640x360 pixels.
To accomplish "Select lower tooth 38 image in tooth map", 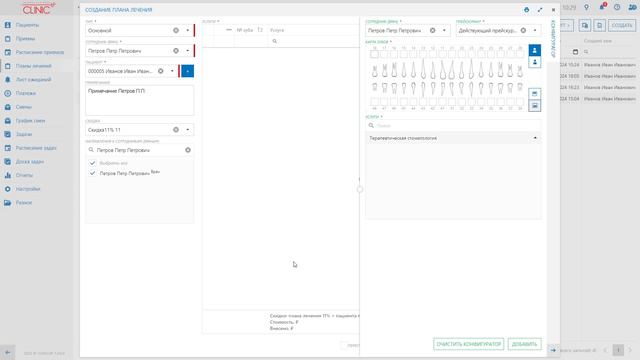I will tap(520, 87).
